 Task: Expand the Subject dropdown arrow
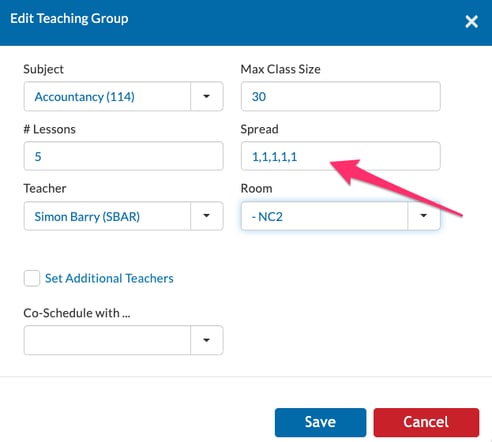click(207, 96)
